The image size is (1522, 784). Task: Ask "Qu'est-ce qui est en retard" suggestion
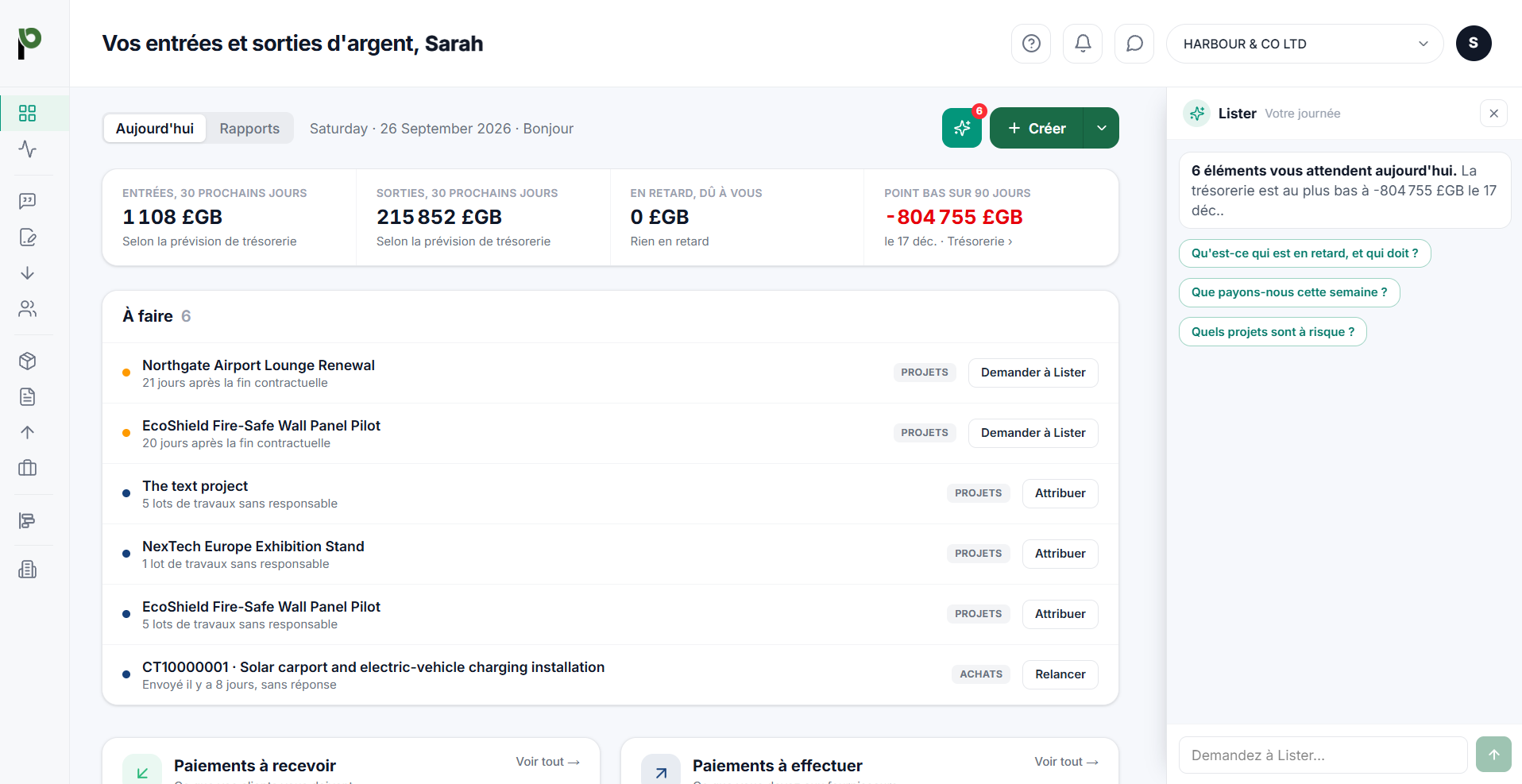pos(1304,253)
